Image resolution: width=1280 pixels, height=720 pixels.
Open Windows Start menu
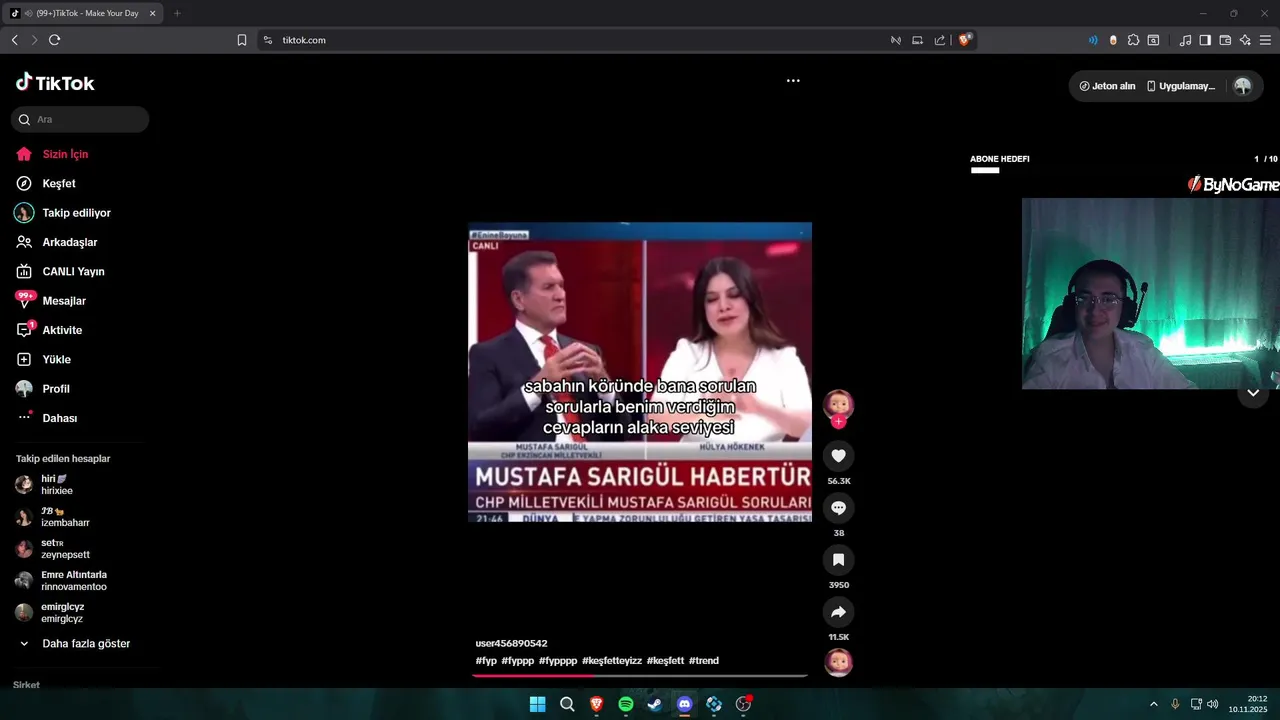(537, 704)
